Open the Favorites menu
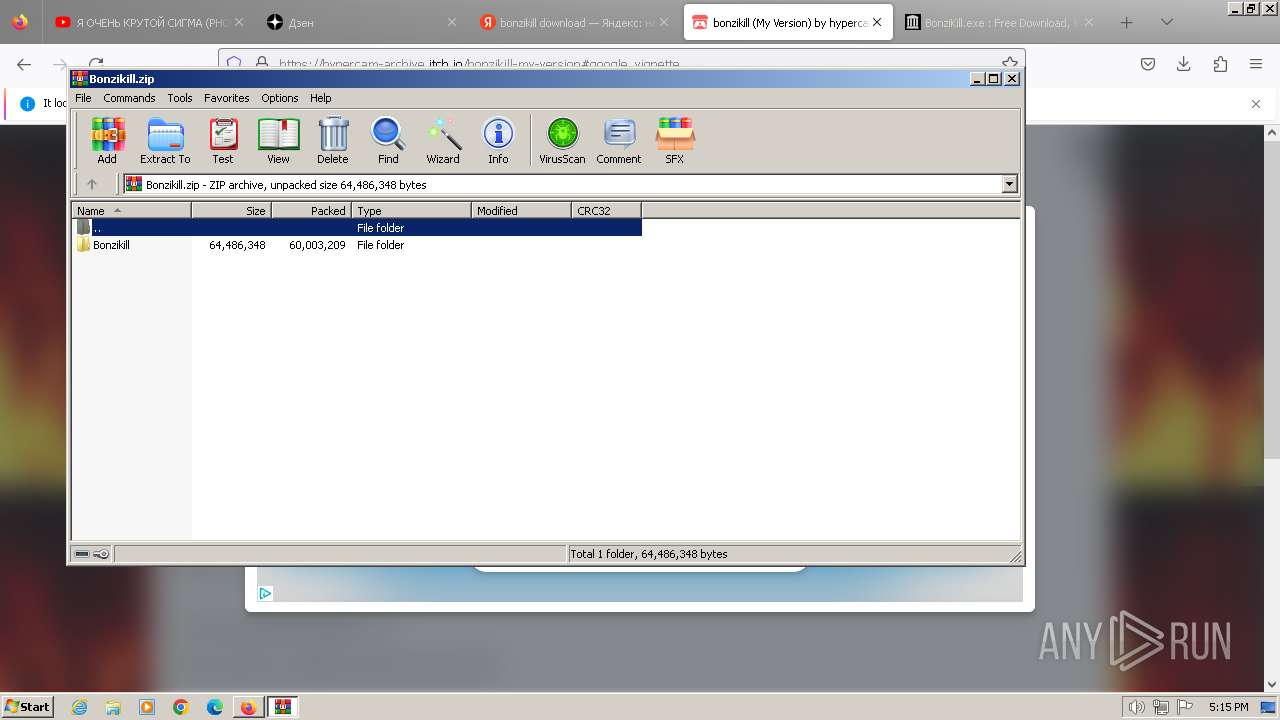Viewport: 1280px width, 720px height. coord(227,98)
